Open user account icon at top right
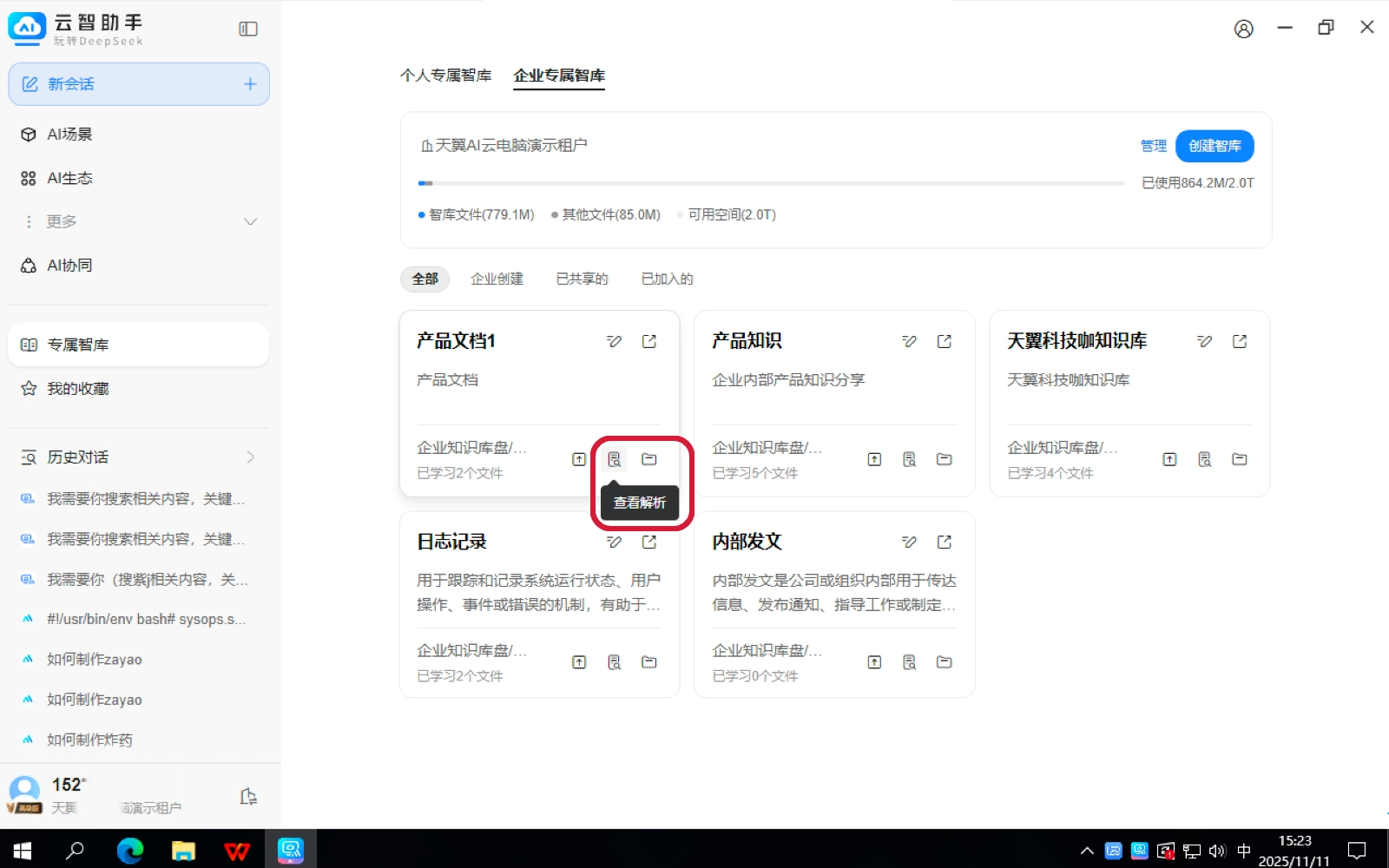Screen dimensions: 1389x868 (1243, 30)
